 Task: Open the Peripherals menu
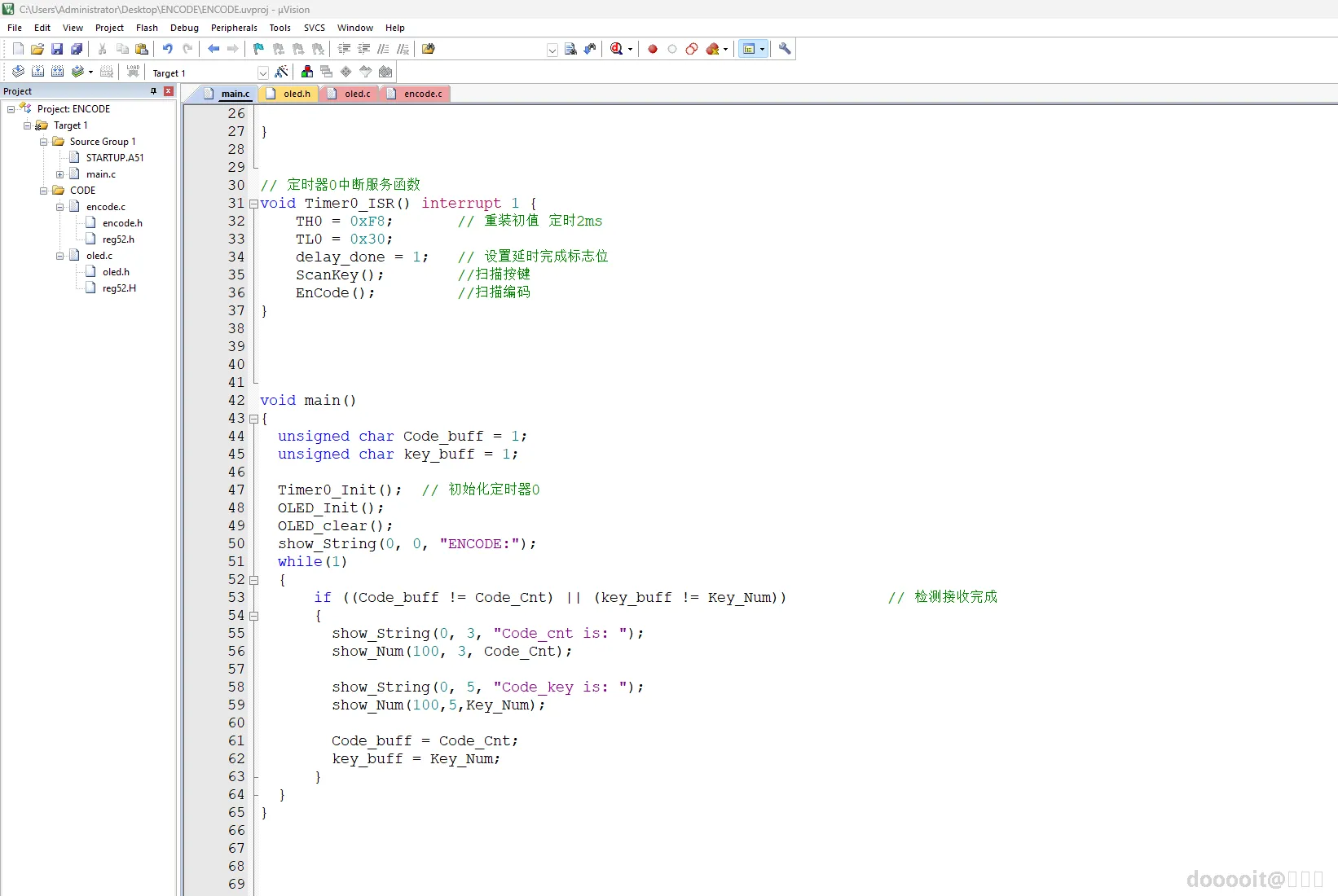[x=233, y=28]
